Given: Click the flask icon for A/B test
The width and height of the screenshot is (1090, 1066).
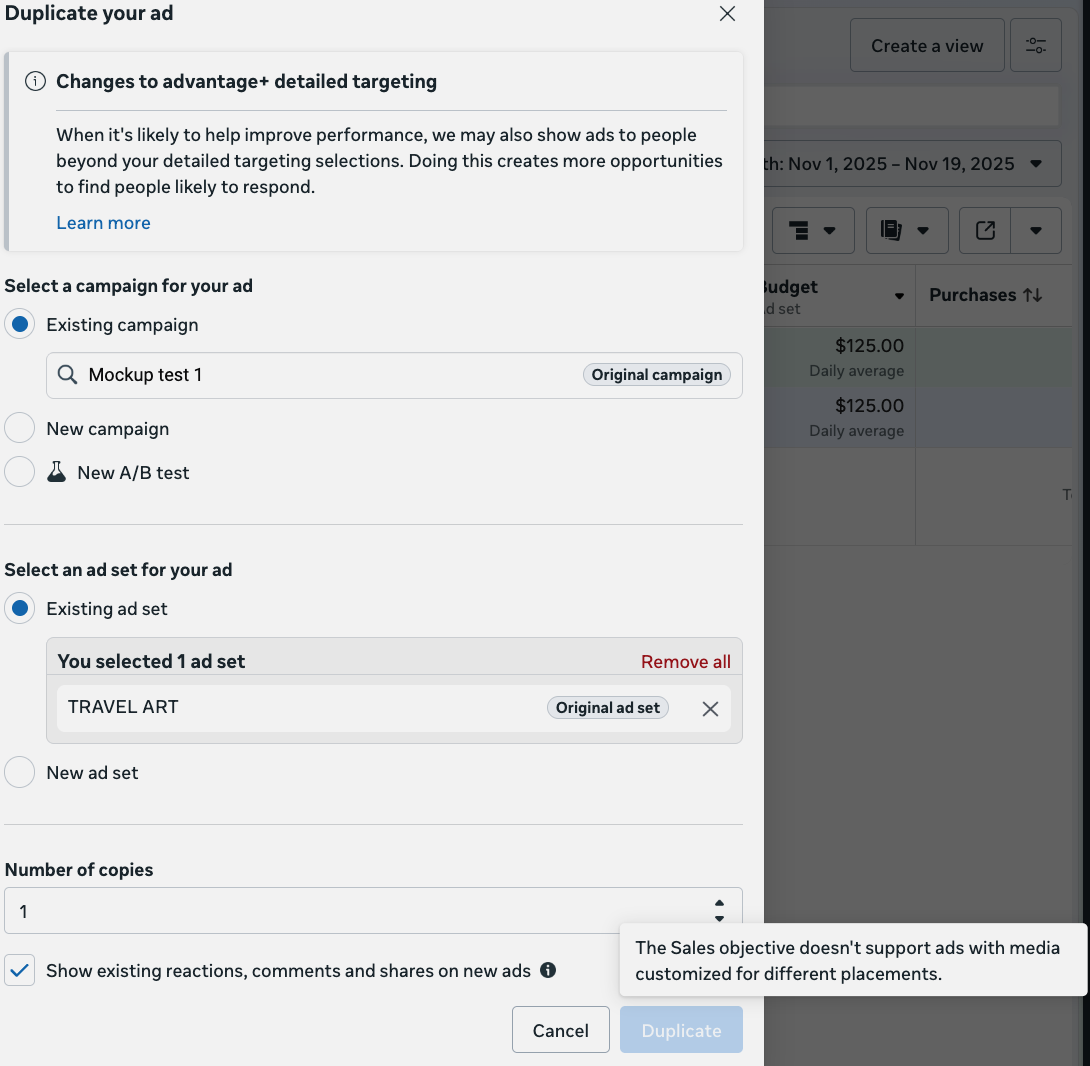Looking at the screenshot, I should tap(56, 472).
